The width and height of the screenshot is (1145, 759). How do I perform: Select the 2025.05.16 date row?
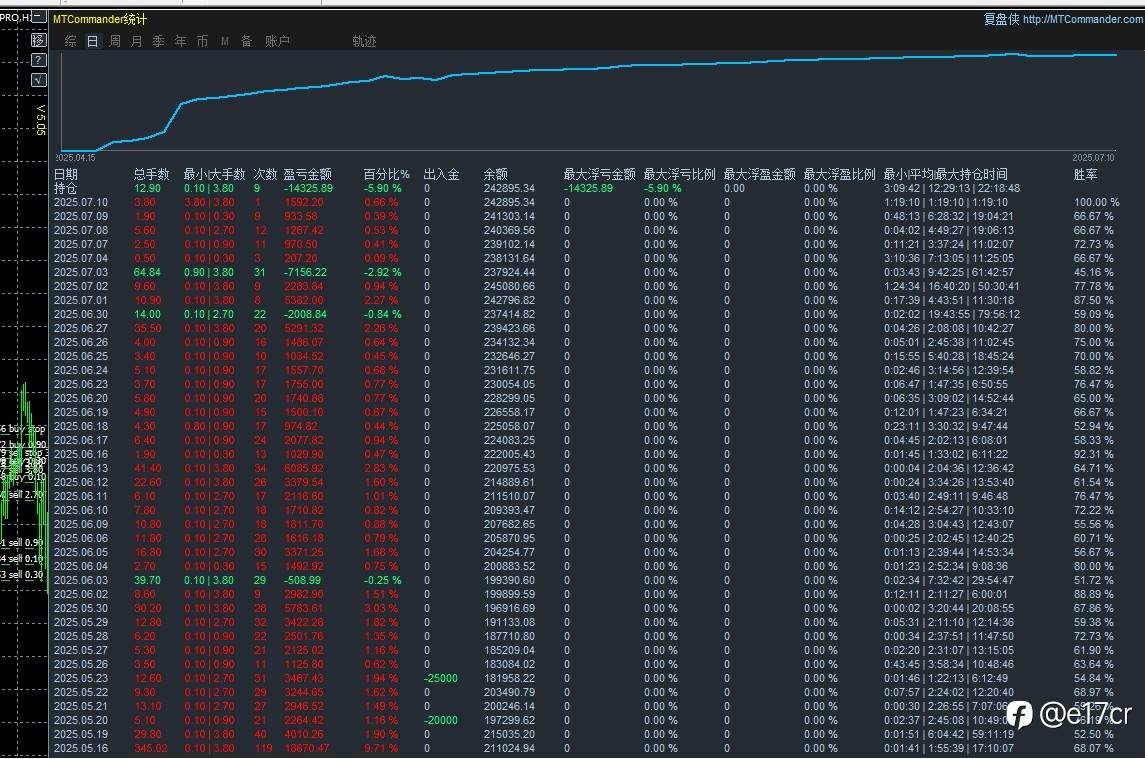tap(80, 748)
